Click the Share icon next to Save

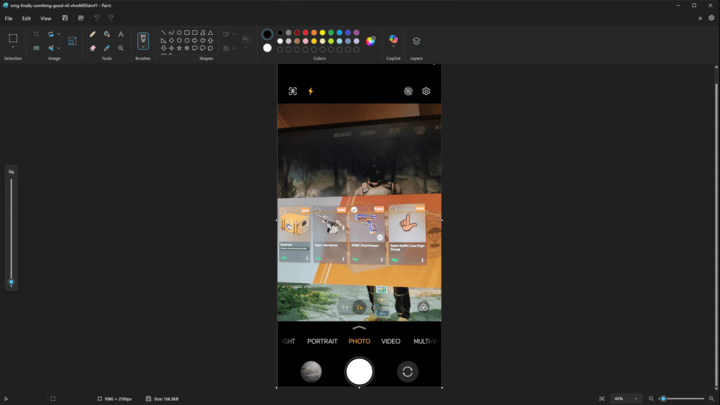(81, 18)
